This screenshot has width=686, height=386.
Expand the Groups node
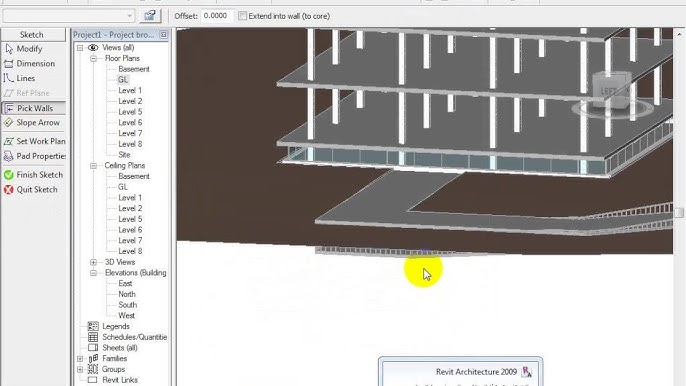coord(80,369)
